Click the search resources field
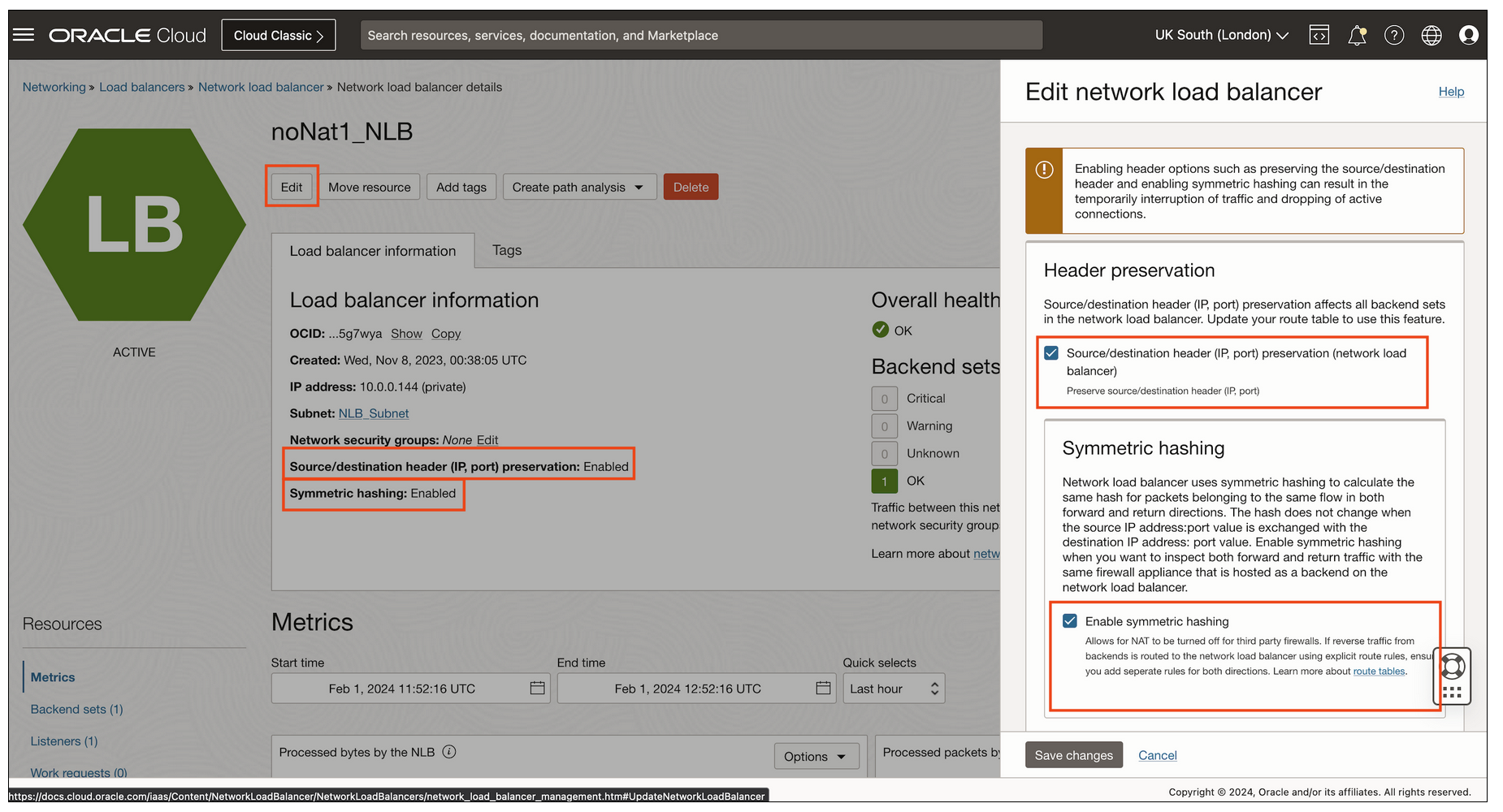1503x812 pixels. 700,34
